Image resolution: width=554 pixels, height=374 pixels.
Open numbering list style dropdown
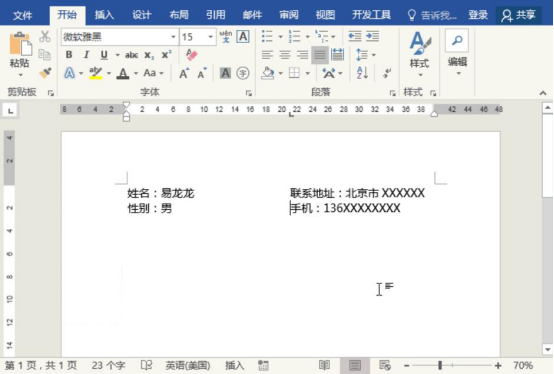coord(307,36)
